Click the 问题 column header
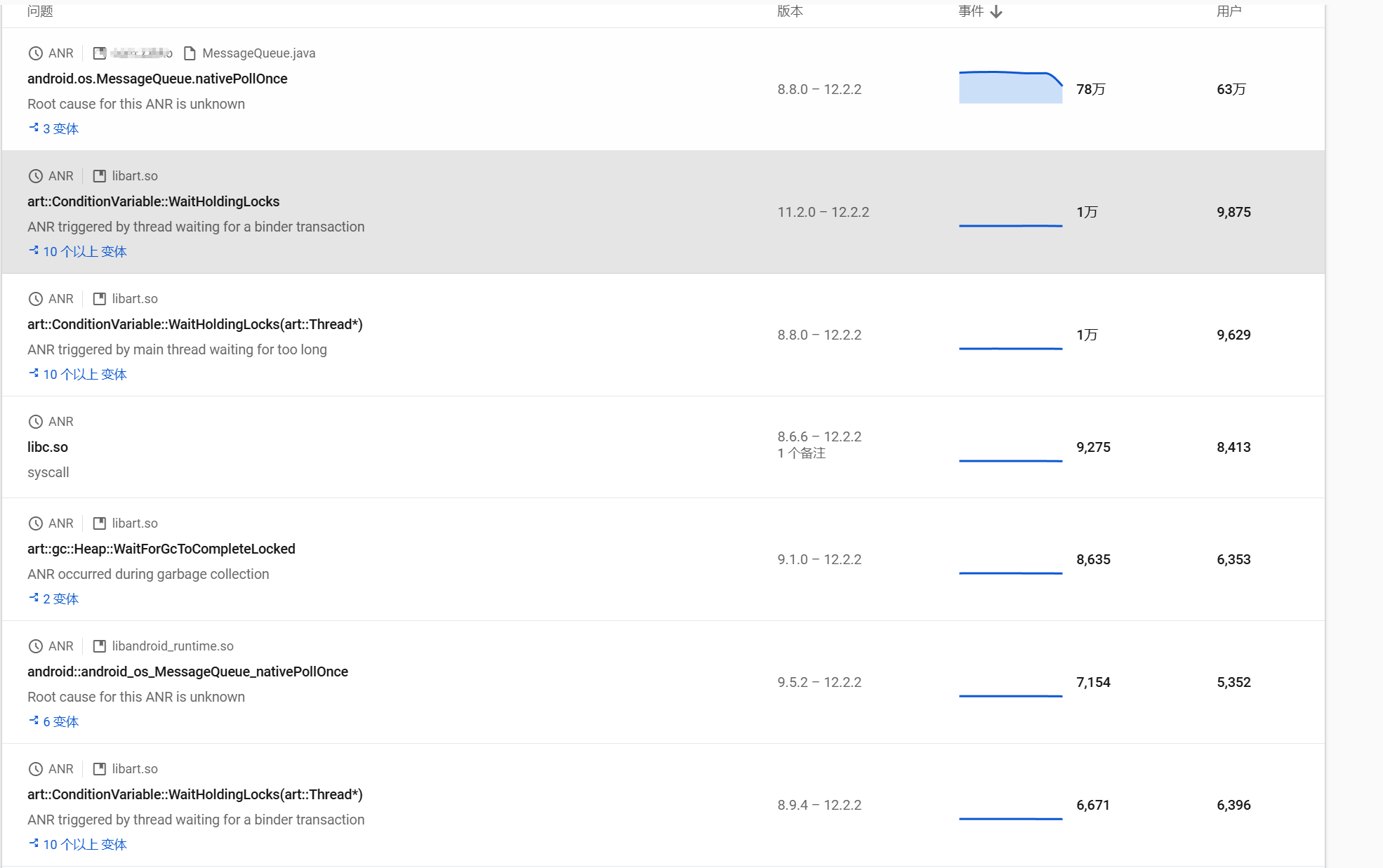The height and width of the screenshot is (868, 1383). click(x=40, y=11)
